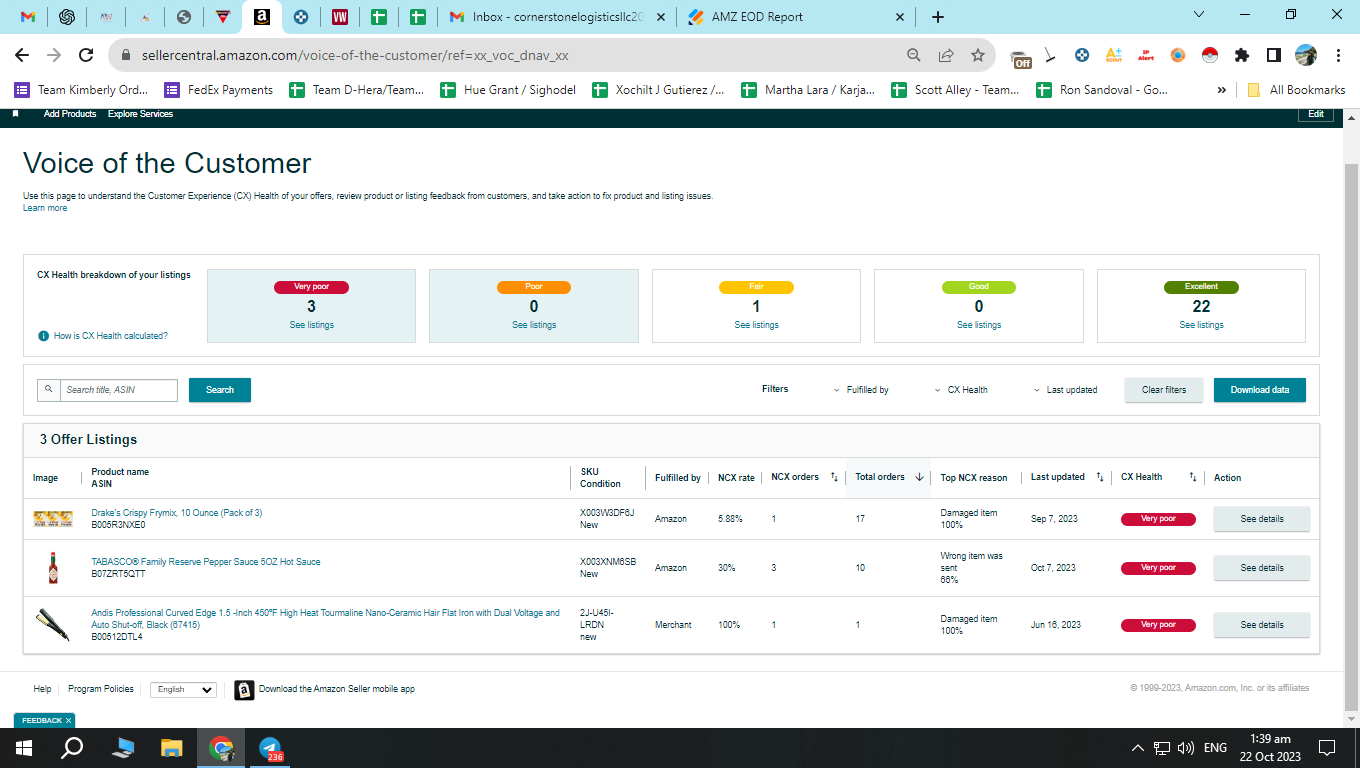
Task: Open File Explorer from the taskbar
Action: [172, 747]
